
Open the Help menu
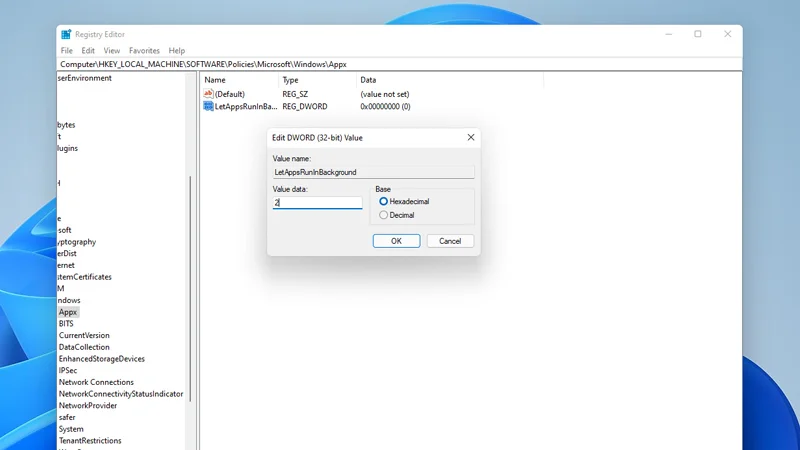177,51
